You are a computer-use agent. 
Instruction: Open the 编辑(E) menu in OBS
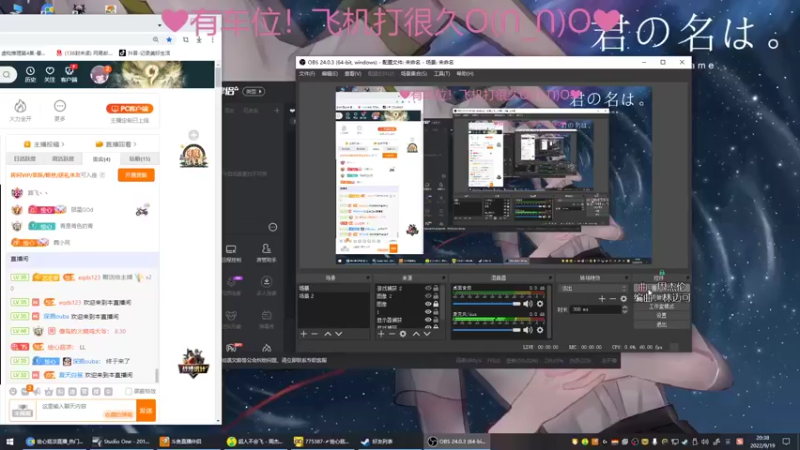tap(330, 74)
